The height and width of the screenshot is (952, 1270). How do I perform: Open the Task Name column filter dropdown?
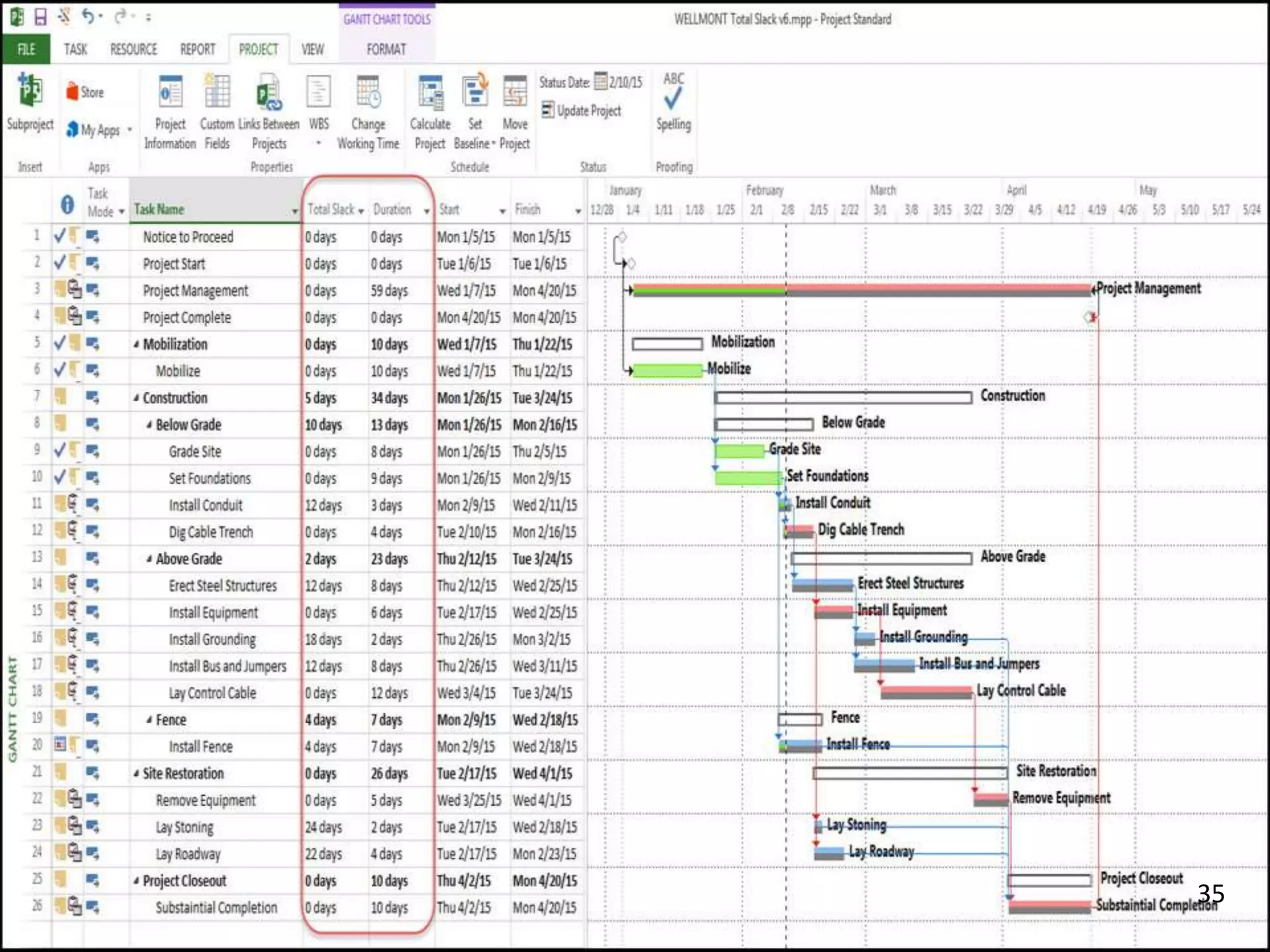click(295, 211)
